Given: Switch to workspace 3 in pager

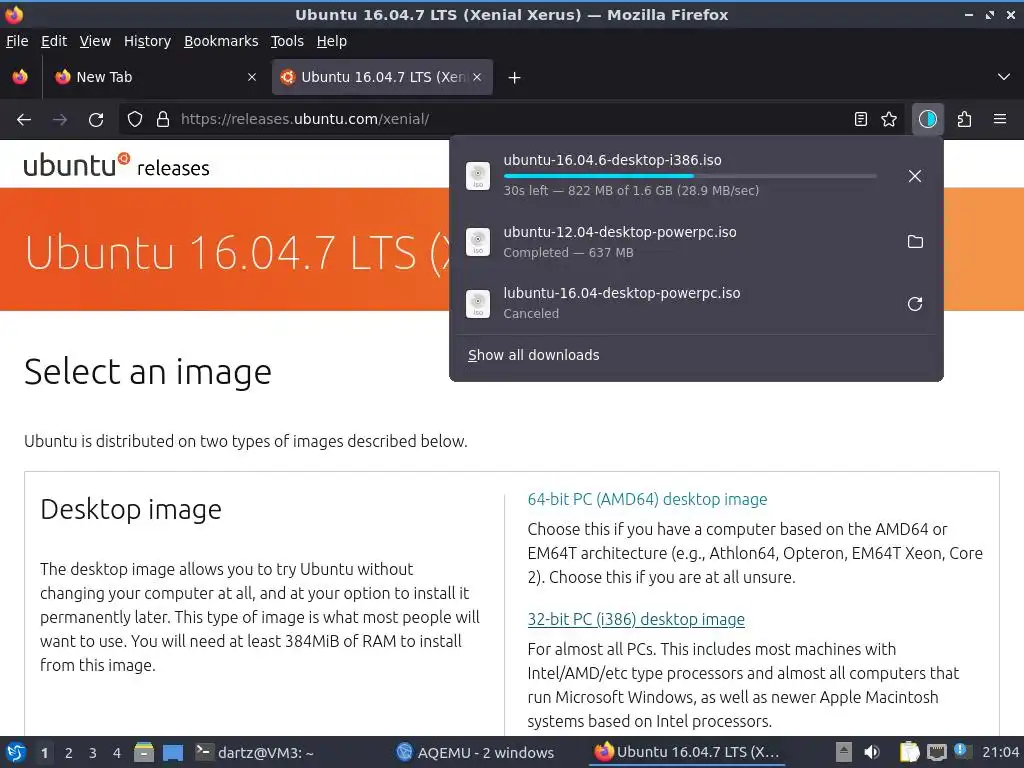Looking at the screenshot, I should click(93, 753).
